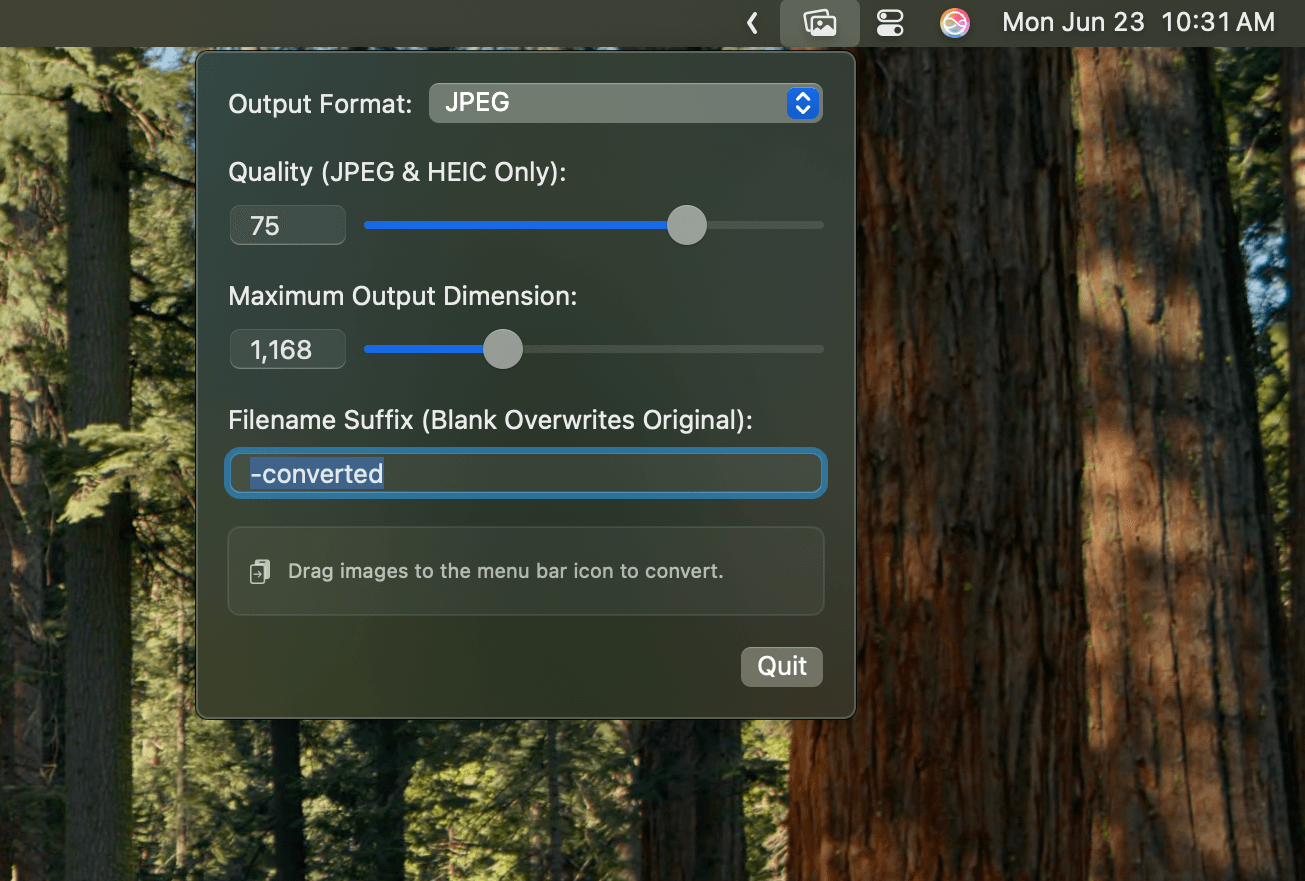Click the drag images instruction box
The width and height of the screenshot is (1305, 881).
[x=525, y=571]
